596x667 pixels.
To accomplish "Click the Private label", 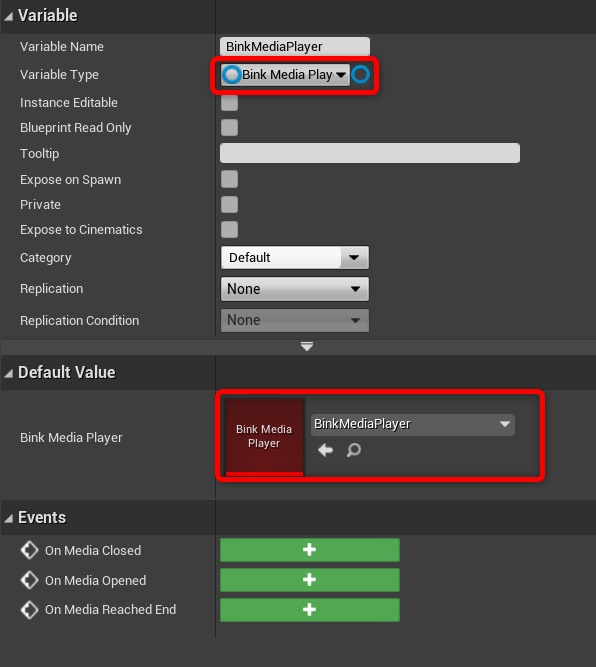I will click(x=40, y=205).
